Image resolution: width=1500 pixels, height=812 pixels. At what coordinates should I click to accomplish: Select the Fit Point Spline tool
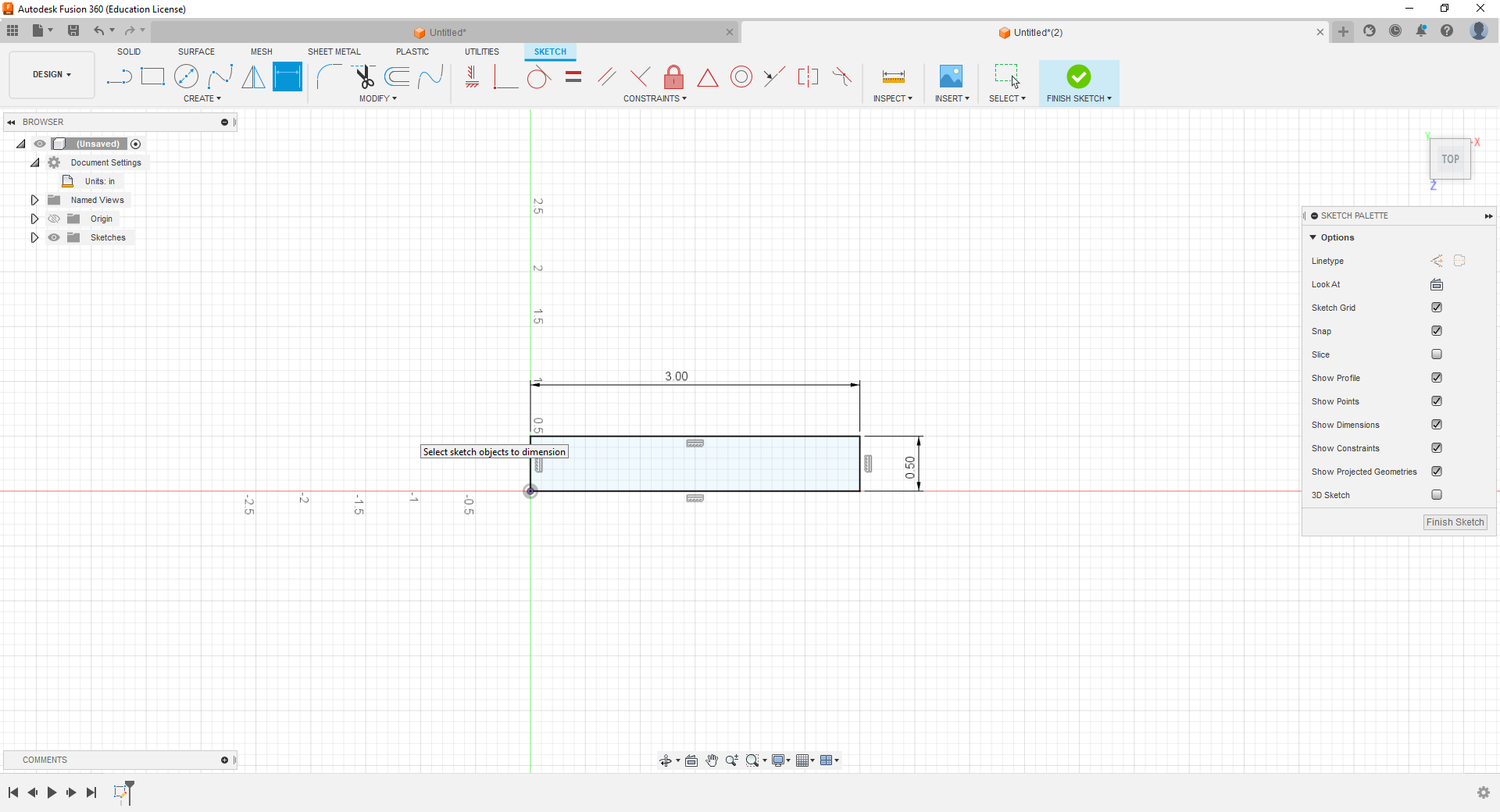(x=220, y=77)
